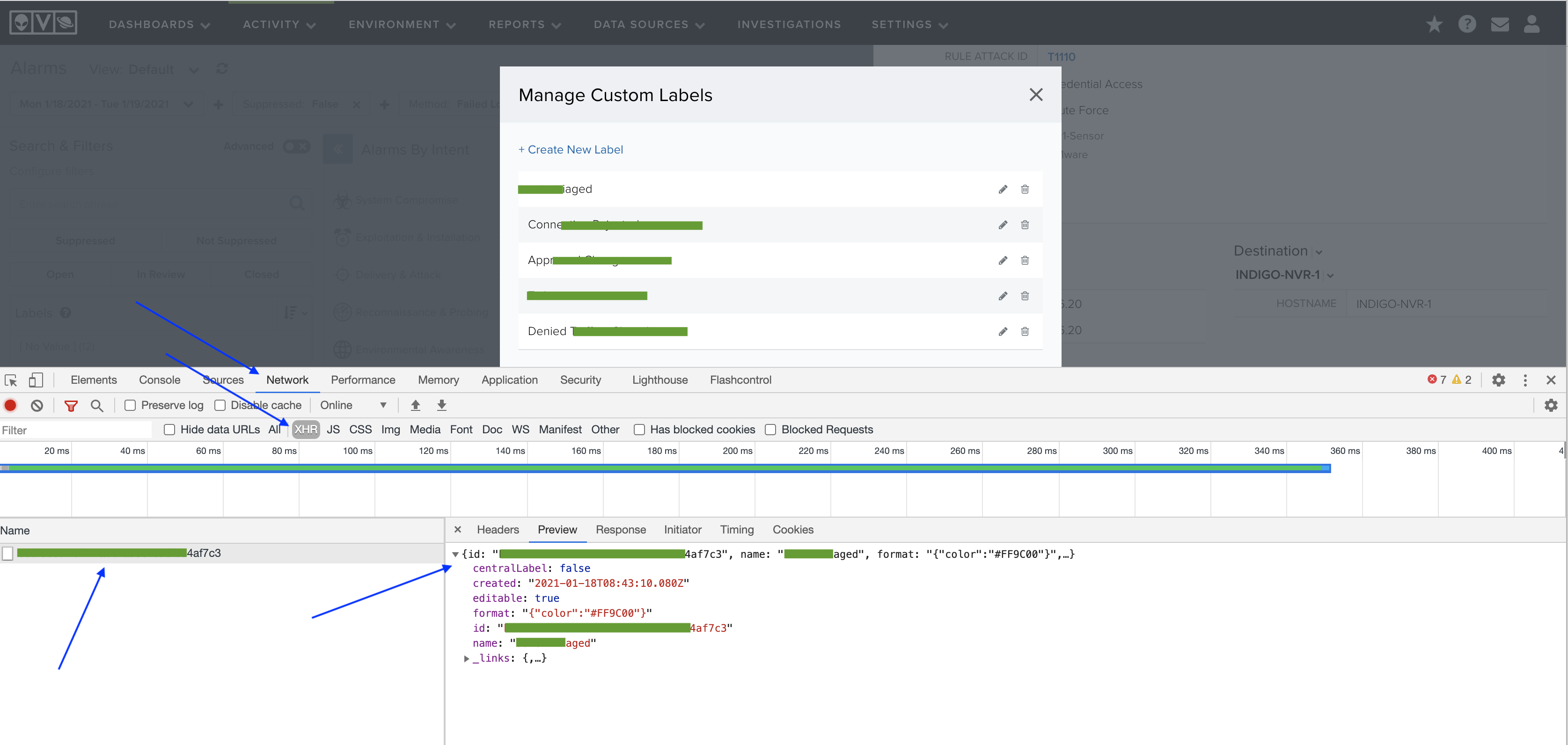Switch to the Security tab
Screen dimensions: 1568x745
580,380
